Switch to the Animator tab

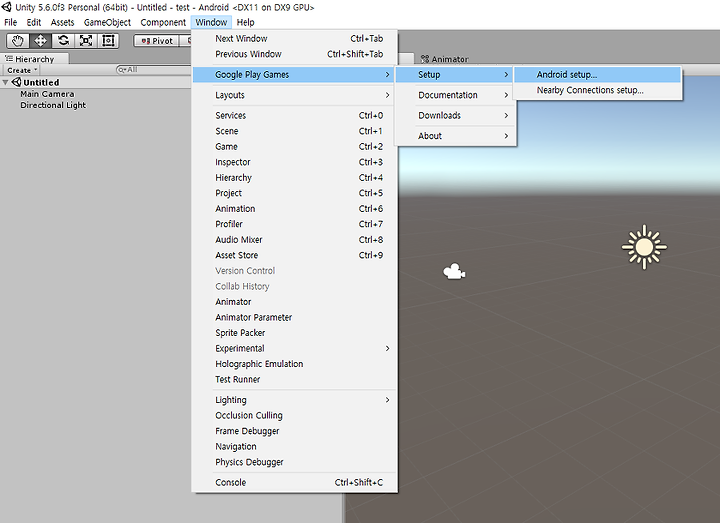tap(444, 59)
